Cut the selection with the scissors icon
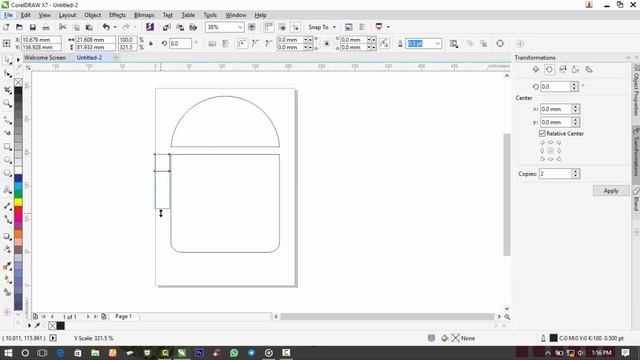 (x=62, y=27)
